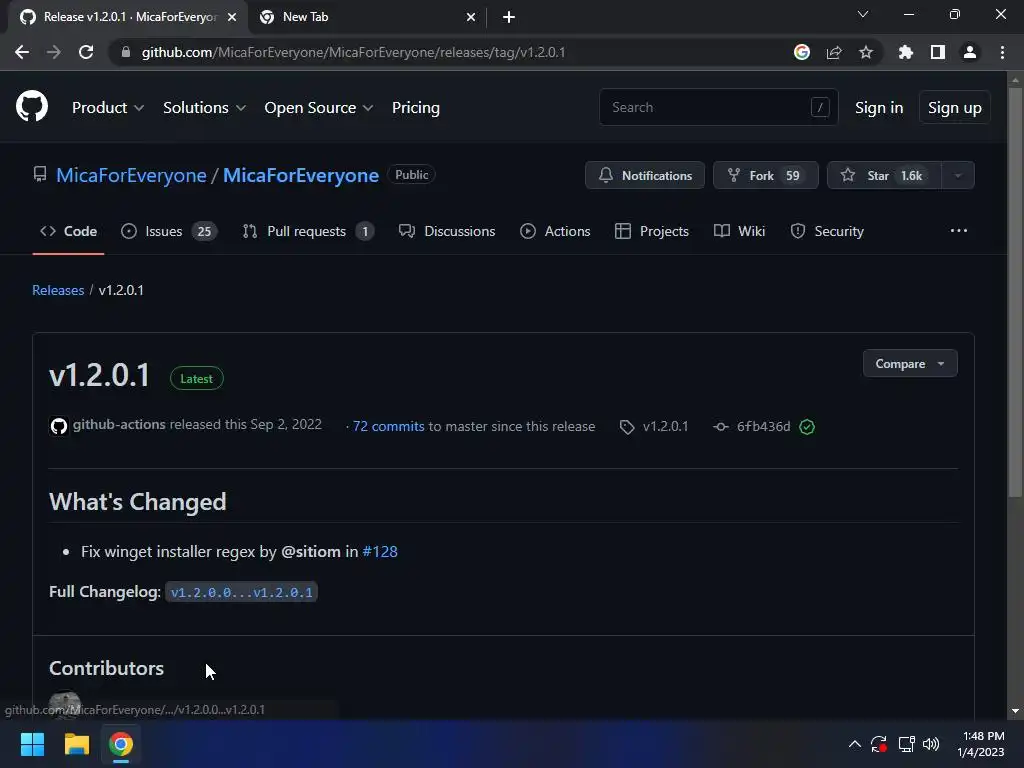Open the v1.2.0.0...v1.2.0.1 changelog link
This screenshot has width=1024, height=768.
(x=242, y=592)
